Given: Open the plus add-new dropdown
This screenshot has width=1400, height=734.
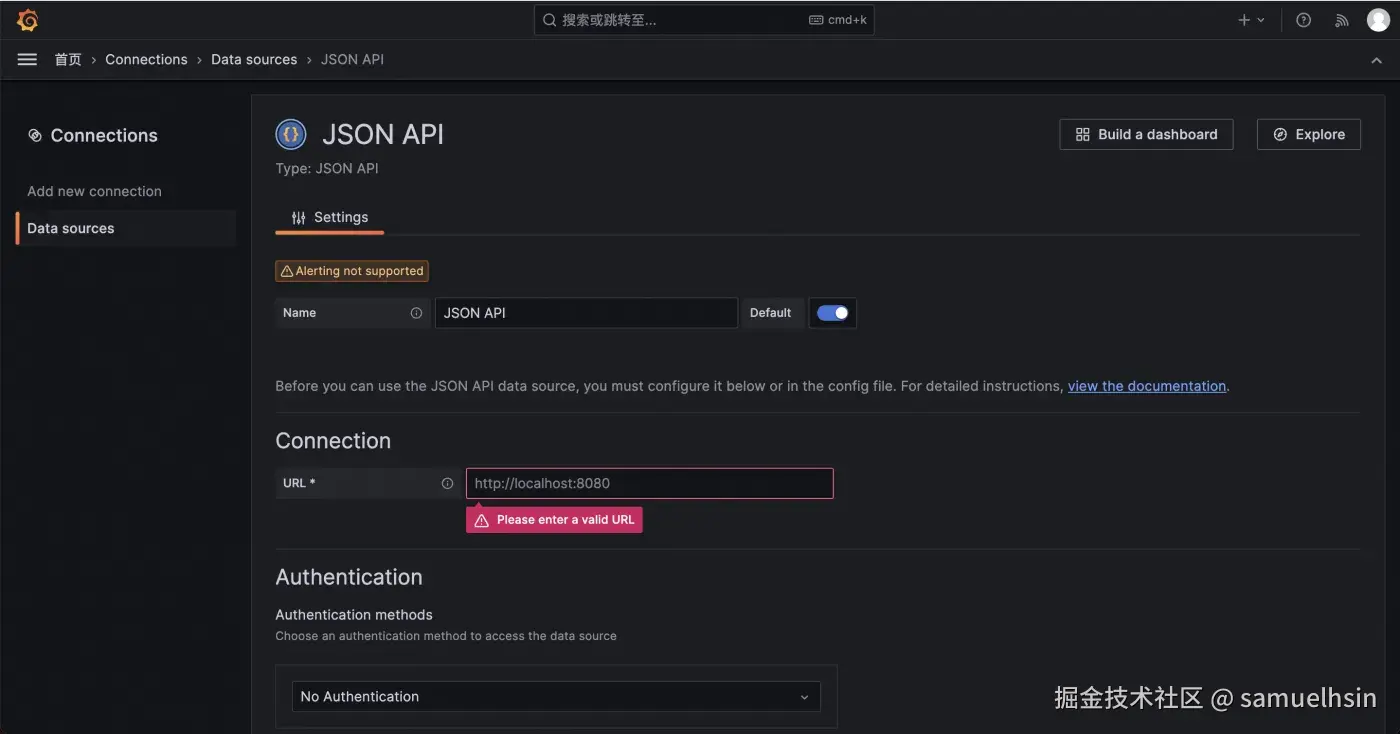Looking at the screenshot, I should 1251,20.
